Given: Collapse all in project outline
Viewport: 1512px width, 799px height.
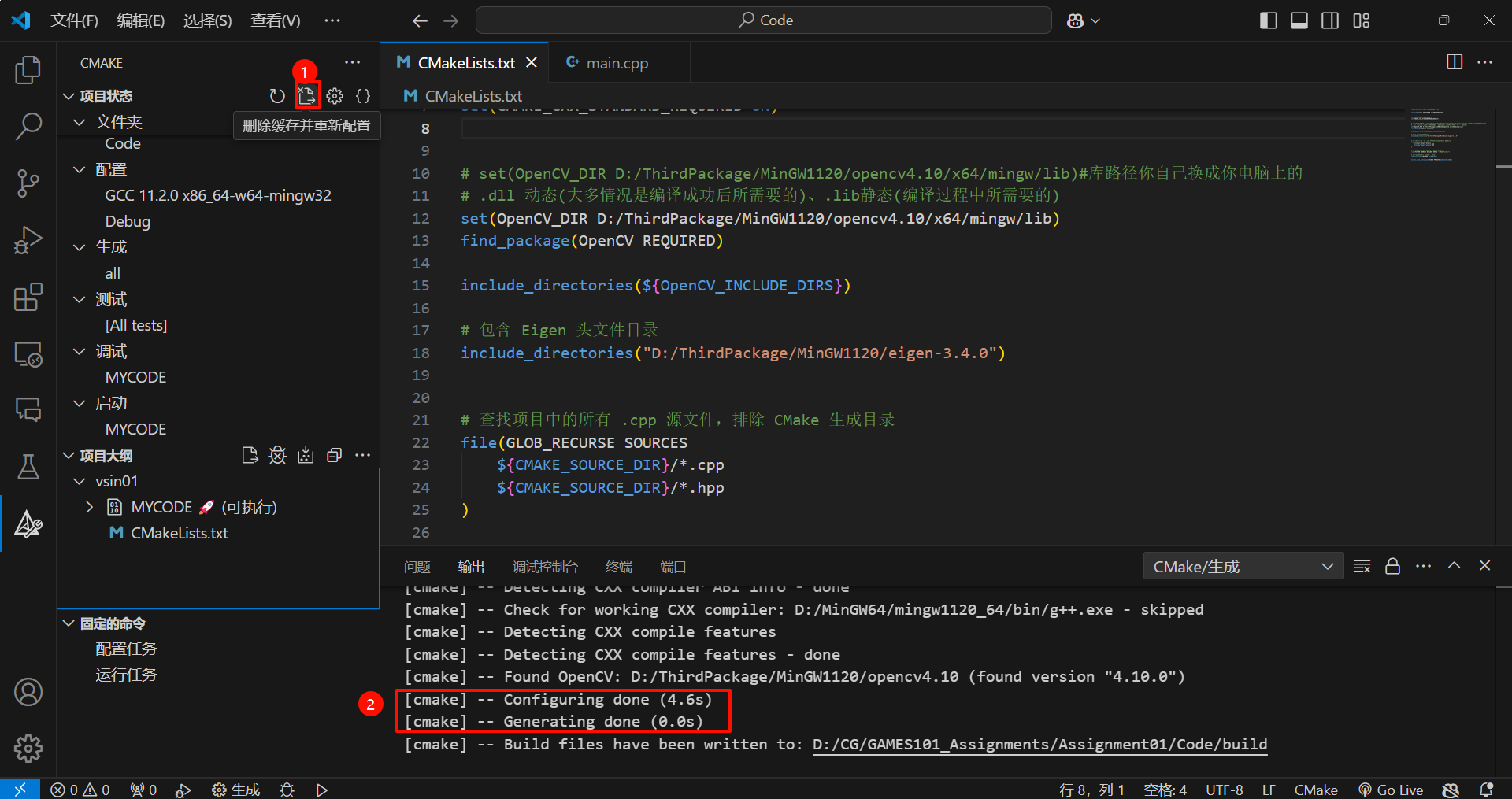Looking at the screenshot, I should click(334, 455).
